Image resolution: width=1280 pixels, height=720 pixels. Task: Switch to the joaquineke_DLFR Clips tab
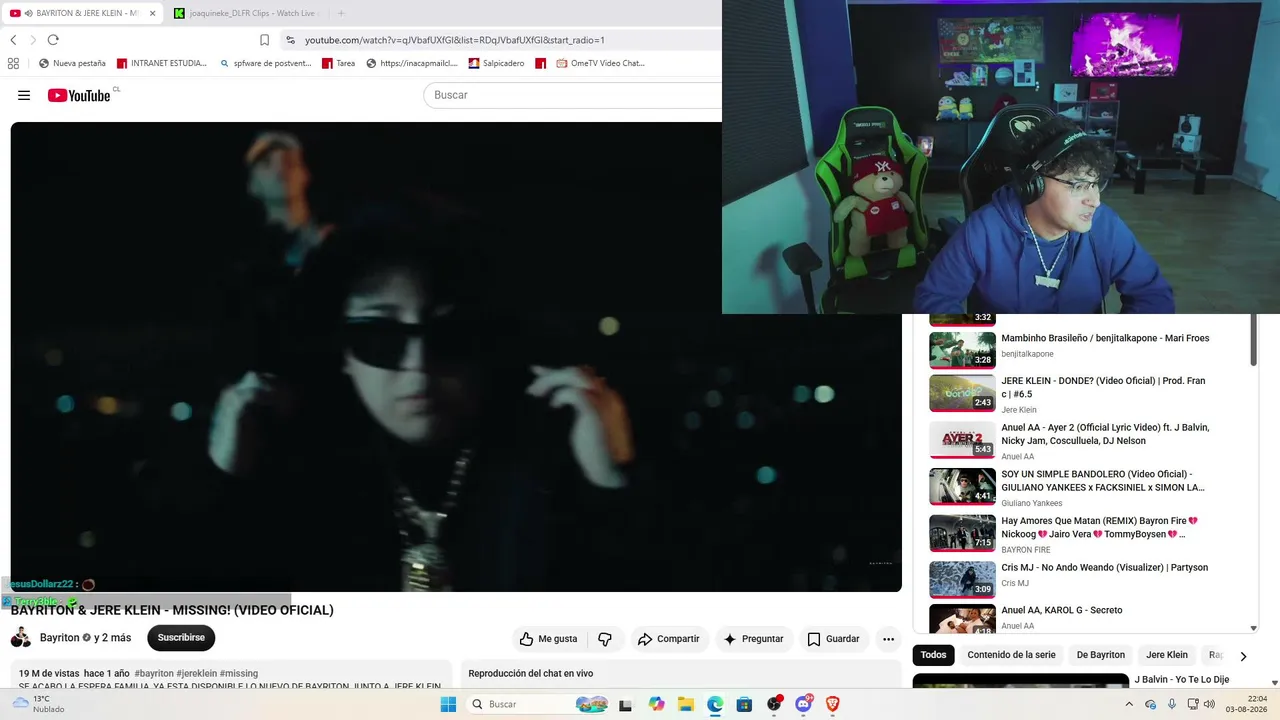click(246, 13)
